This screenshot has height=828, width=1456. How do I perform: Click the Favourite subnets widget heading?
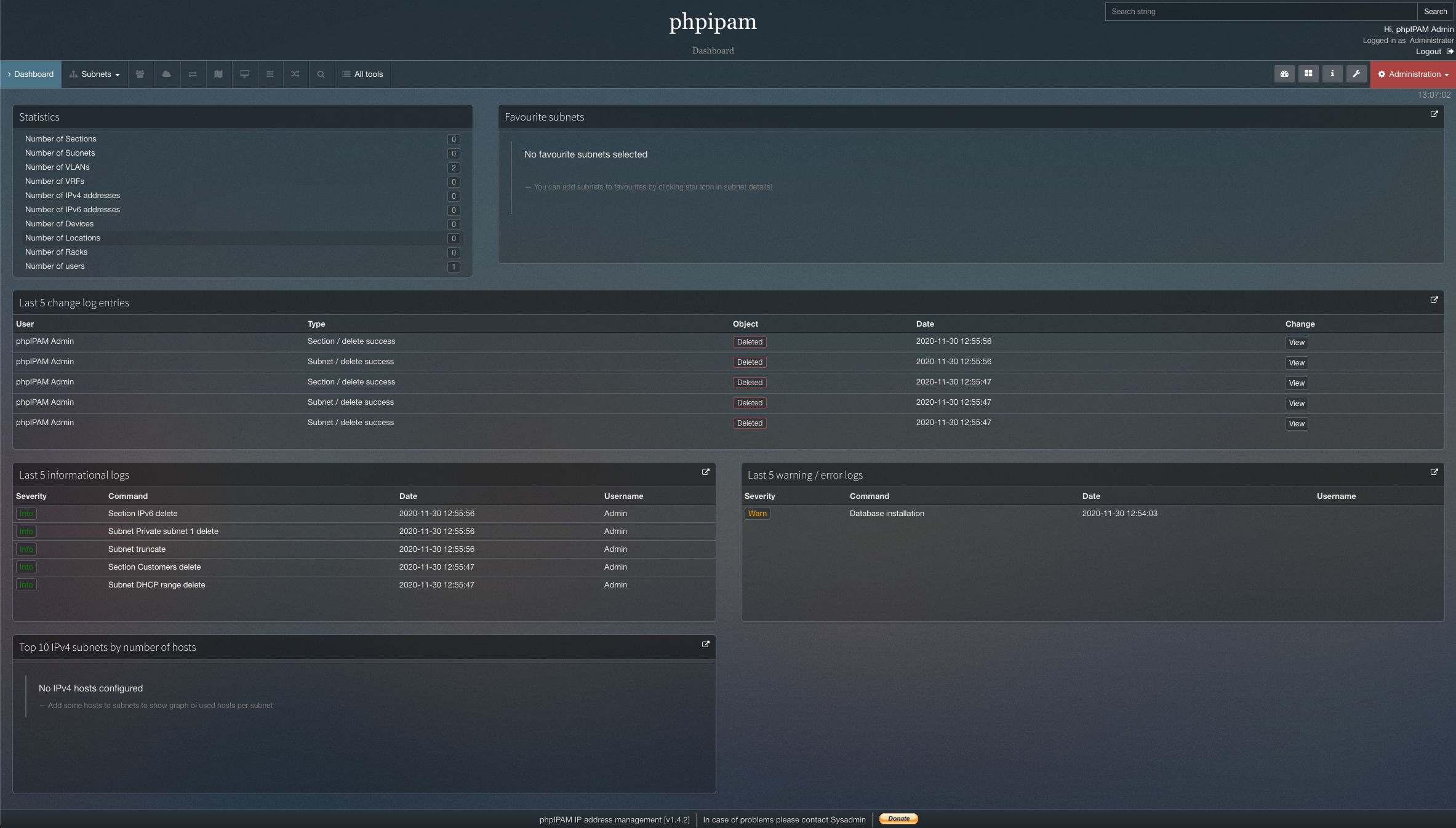tap(544, 117)
